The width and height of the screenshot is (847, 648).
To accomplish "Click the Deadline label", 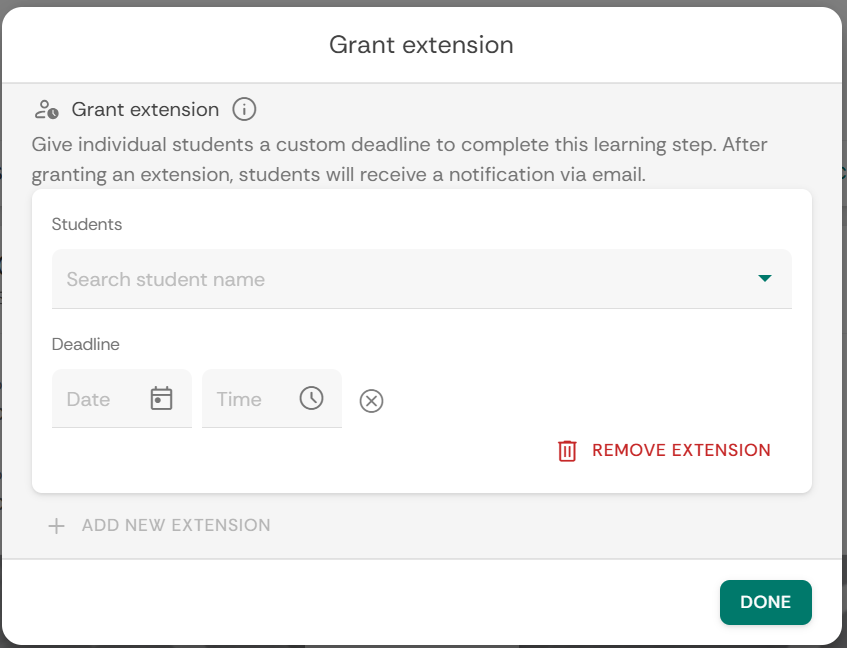I will click(x=86, y=344).
